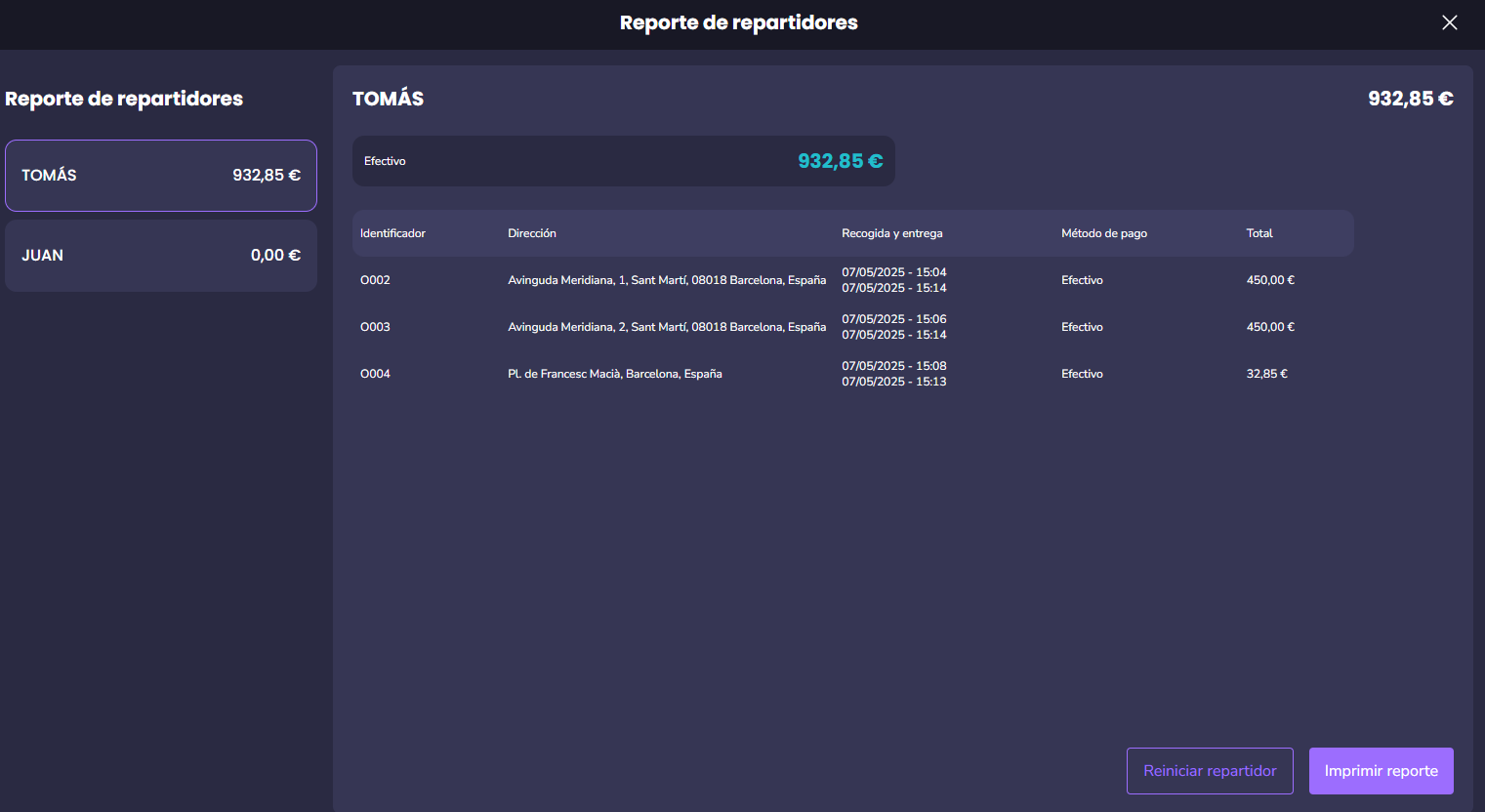This screenshot has height=812, width=1485.
Task: Click the Total column header
Action: click(1259, 233)
